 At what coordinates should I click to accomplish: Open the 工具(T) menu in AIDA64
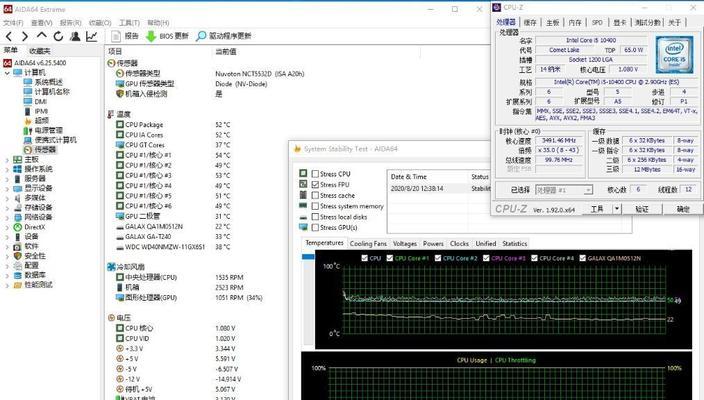(x=129, y=22)
